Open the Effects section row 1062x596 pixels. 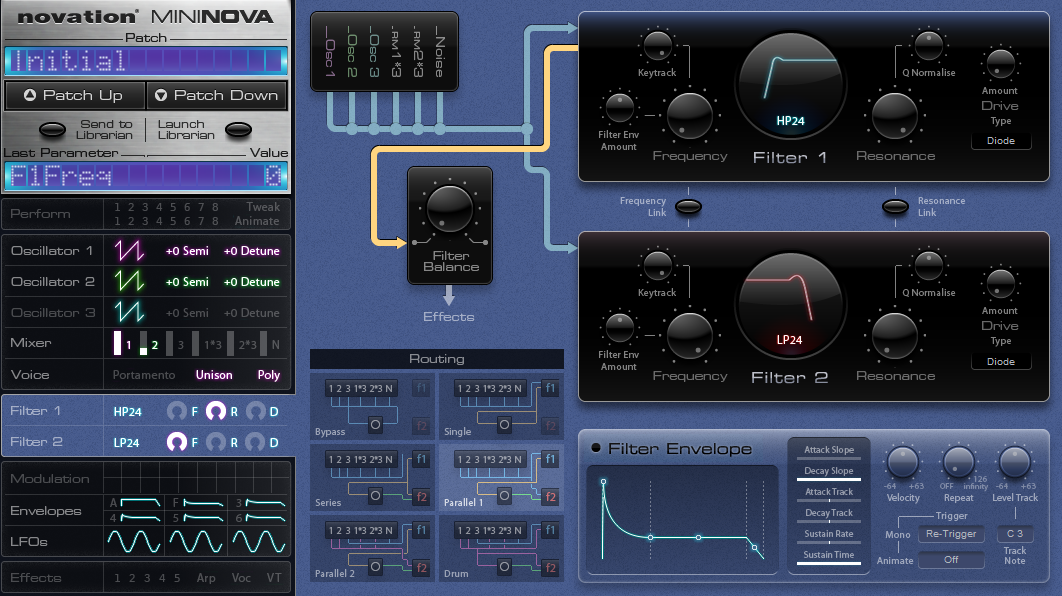pos(146,578)
